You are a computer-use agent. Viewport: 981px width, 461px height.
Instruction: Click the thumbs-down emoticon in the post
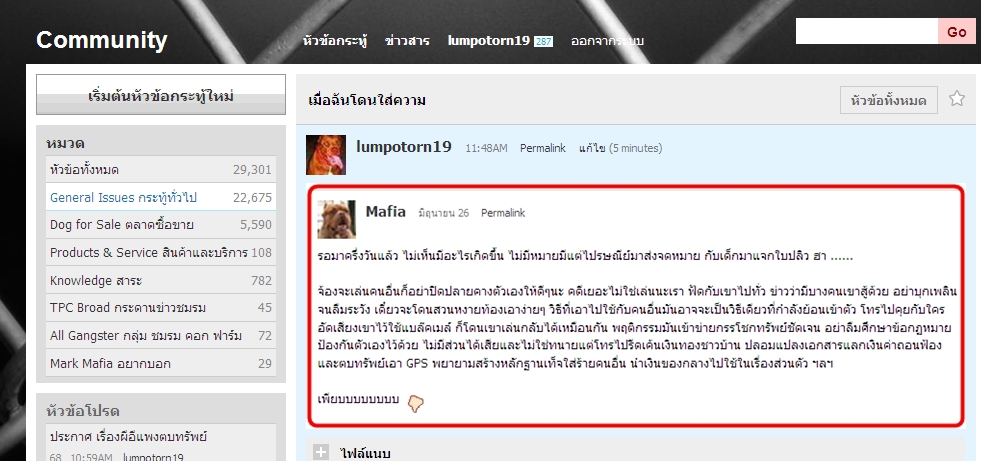(415, 403)
